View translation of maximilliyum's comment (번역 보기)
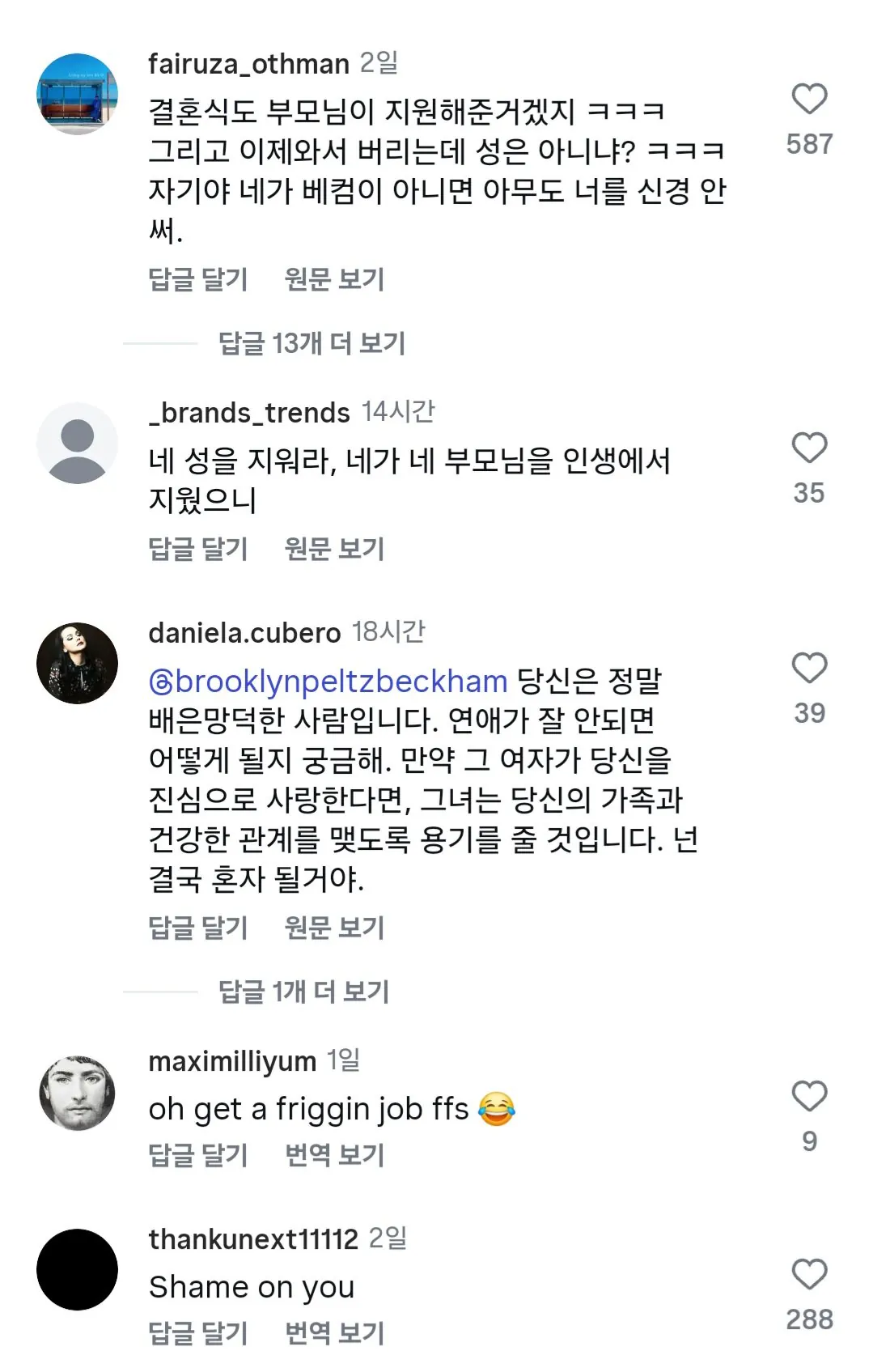Screen dimensions: 869x1372 [334, 1155]
